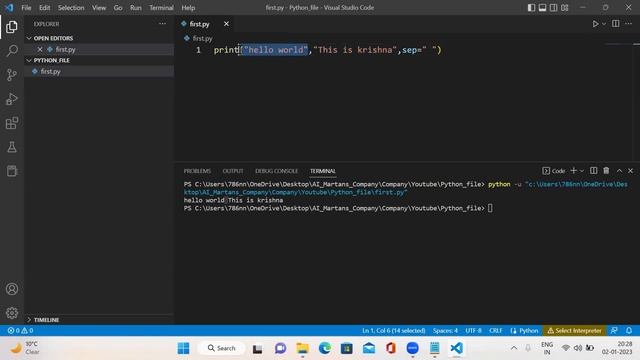Select the Code terminal instance

point(554,171)
